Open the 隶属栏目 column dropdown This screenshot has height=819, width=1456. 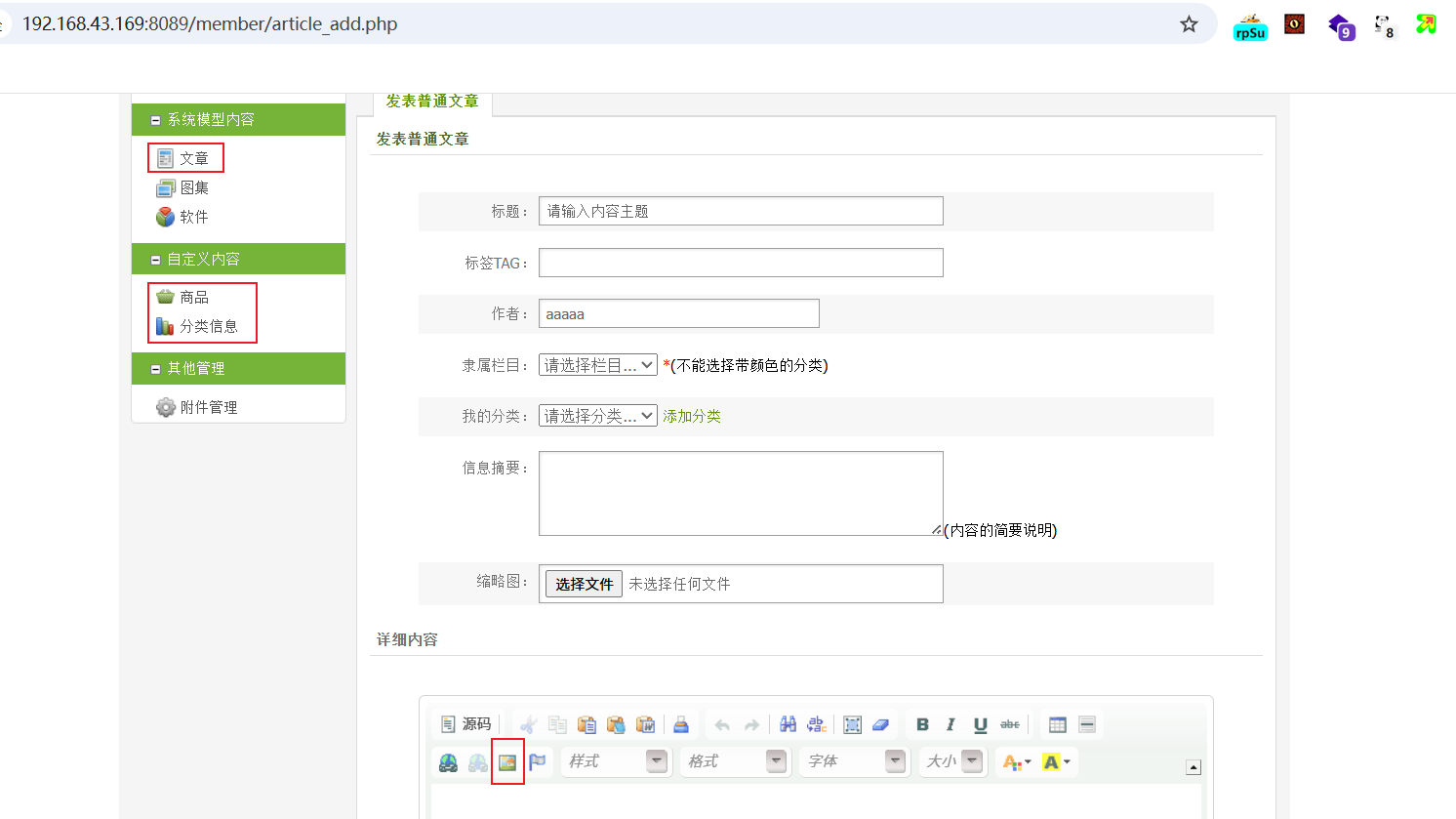point(597,365)
